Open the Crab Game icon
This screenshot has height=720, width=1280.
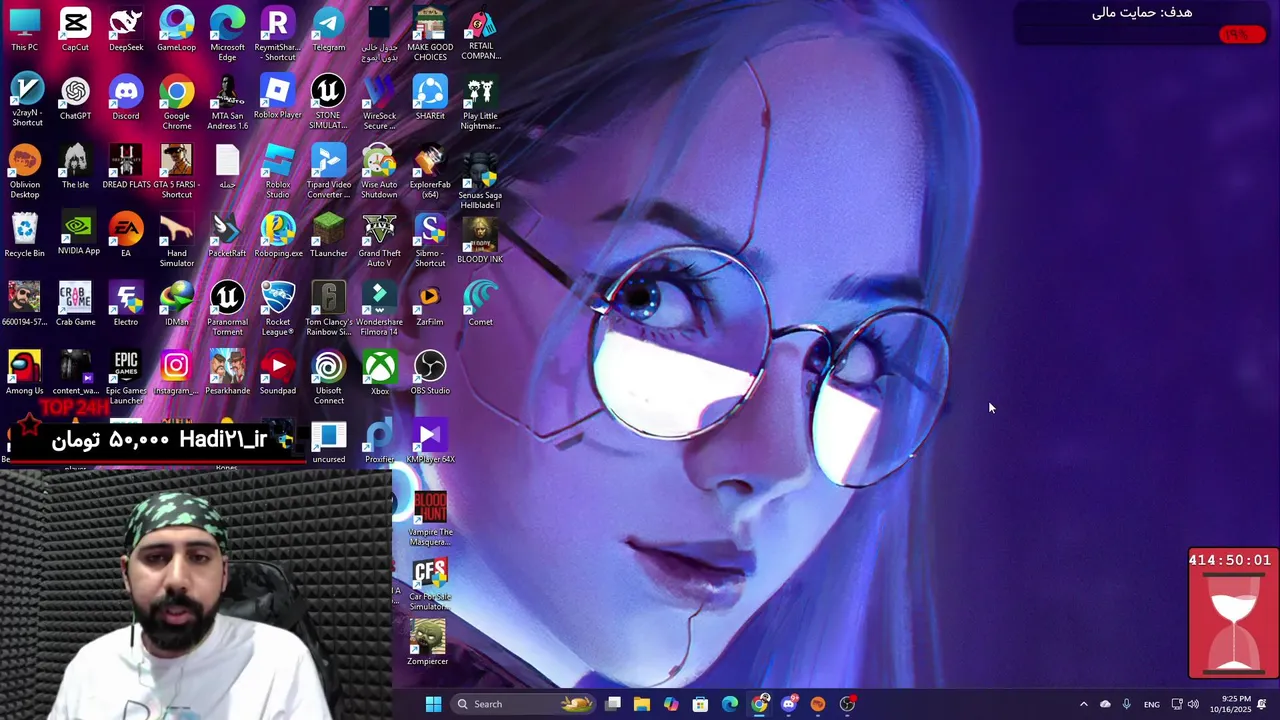pyautogui.click(x=75, y=304)
